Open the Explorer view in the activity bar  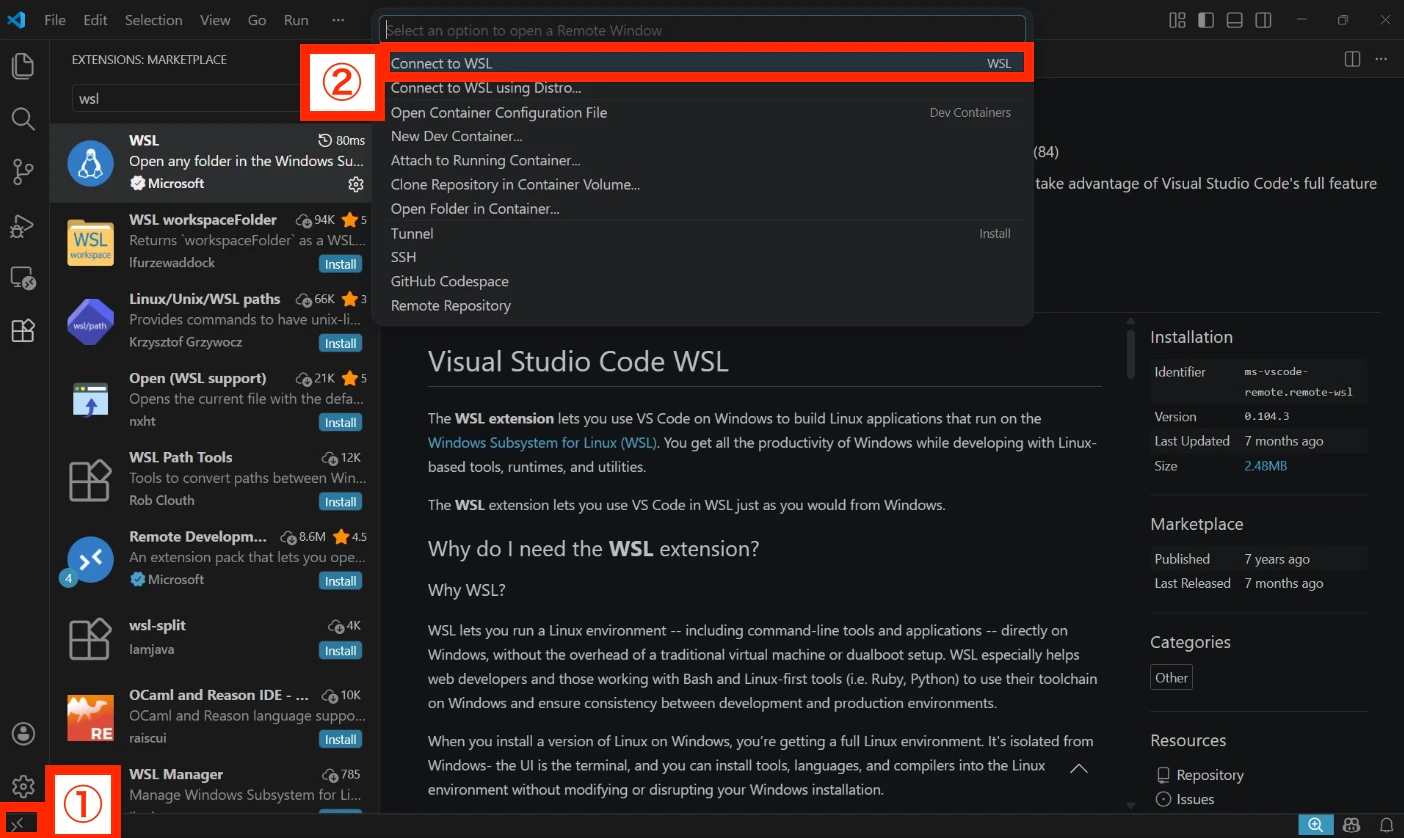coord(23,67)
